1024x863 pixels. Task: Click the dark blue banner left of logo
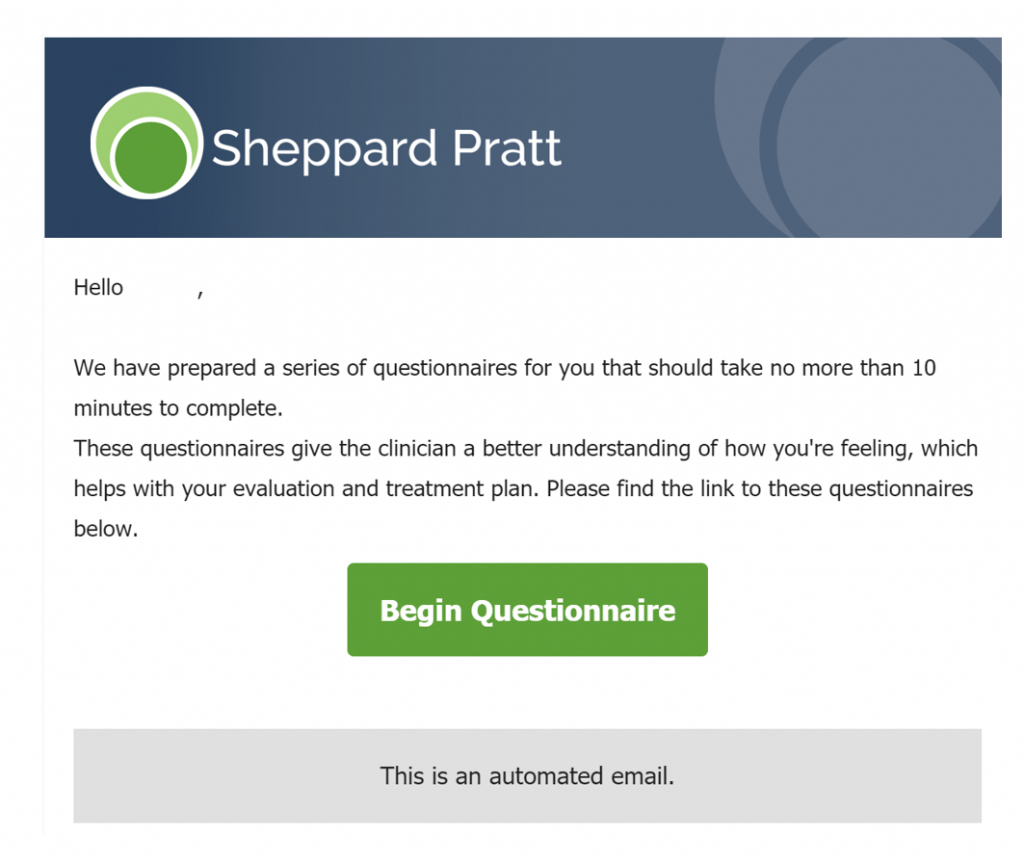[67, 137]
